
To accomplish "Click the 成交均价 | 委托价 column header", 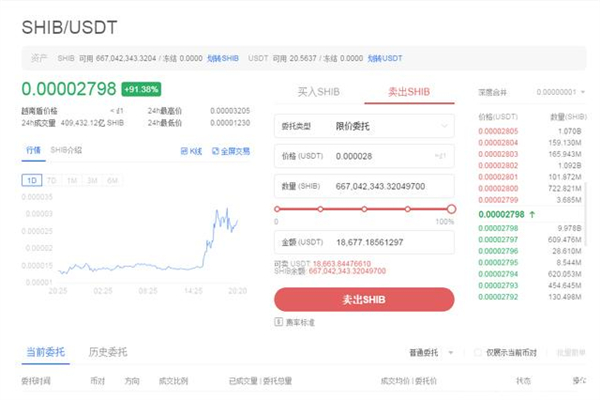I will (408, 381).
